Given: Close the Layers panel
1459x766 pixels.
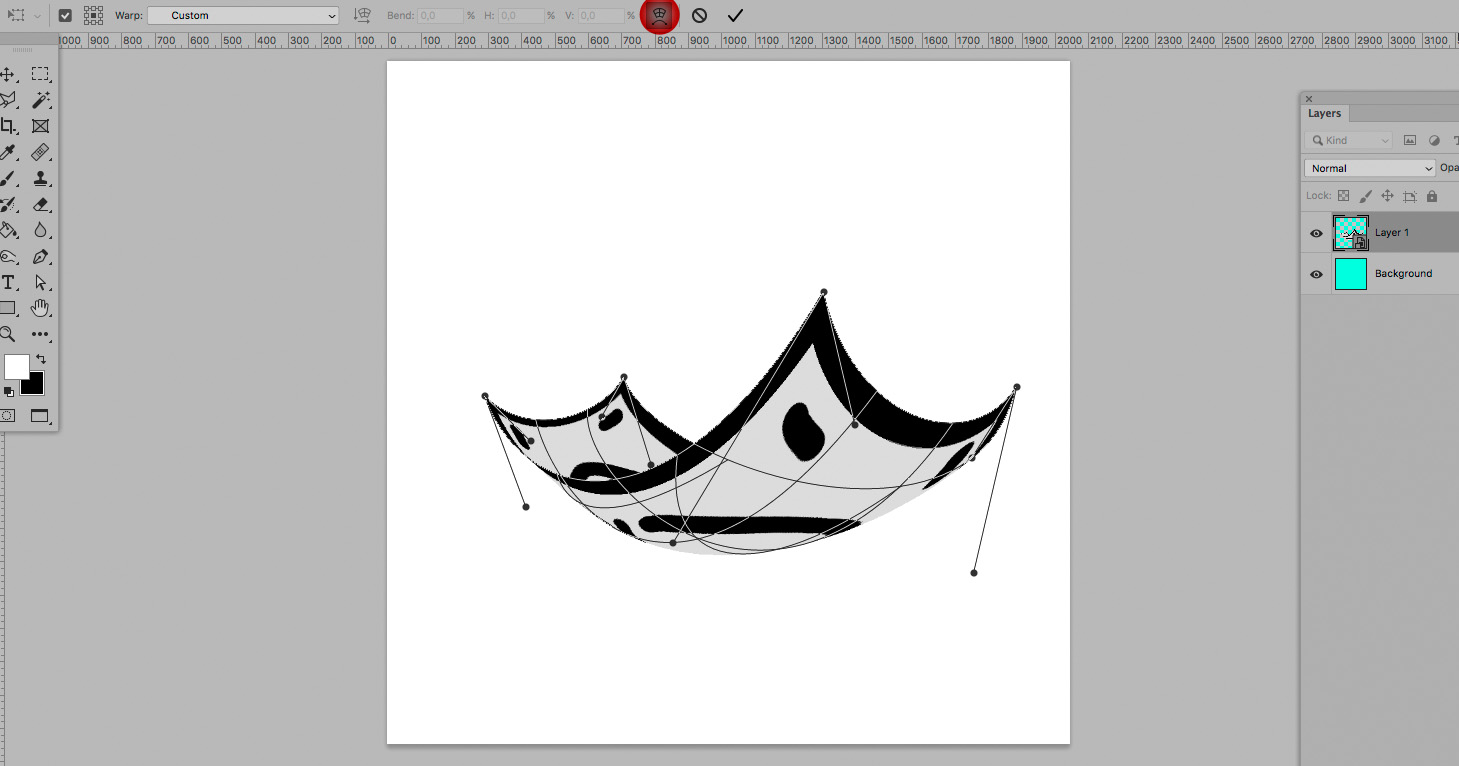Looking at the screenshot, I should point(1309,99).
